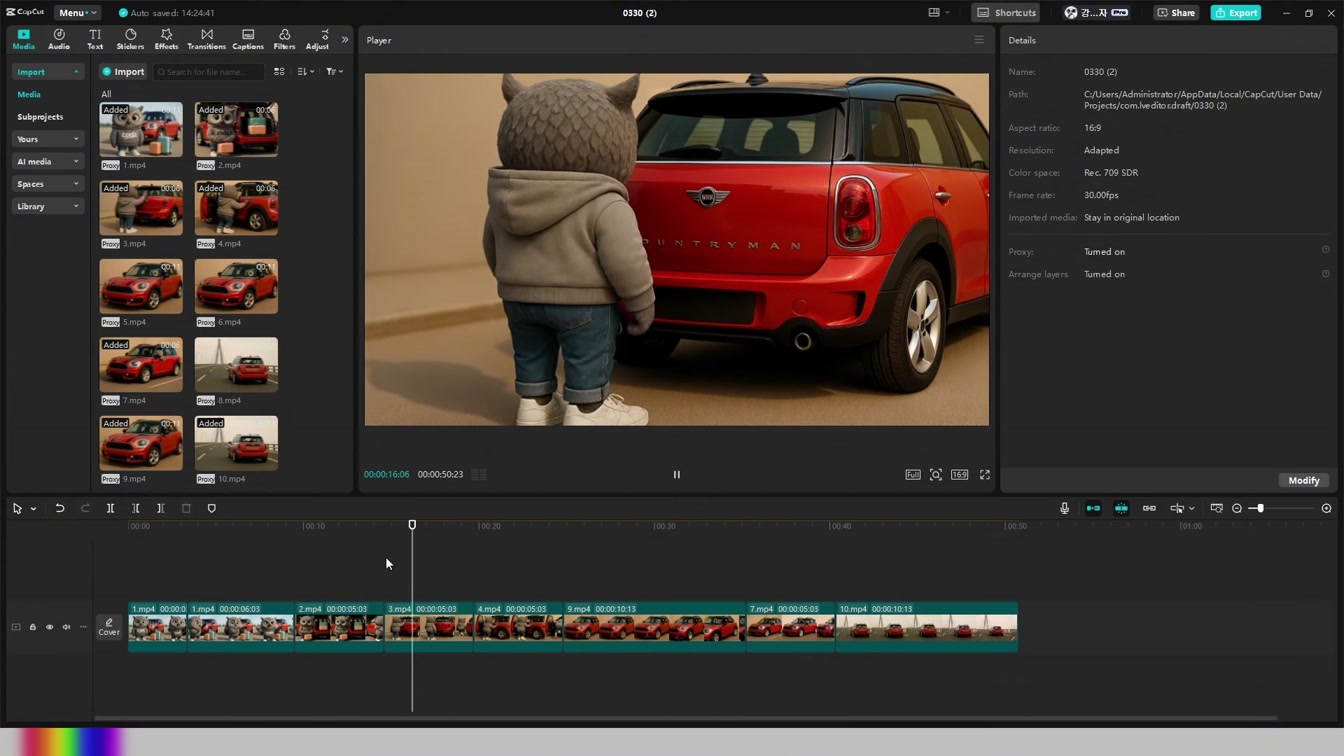Zoom in timeline with plus icon
Viewport: 1344px width, 756px height.
click(1327, 509)
